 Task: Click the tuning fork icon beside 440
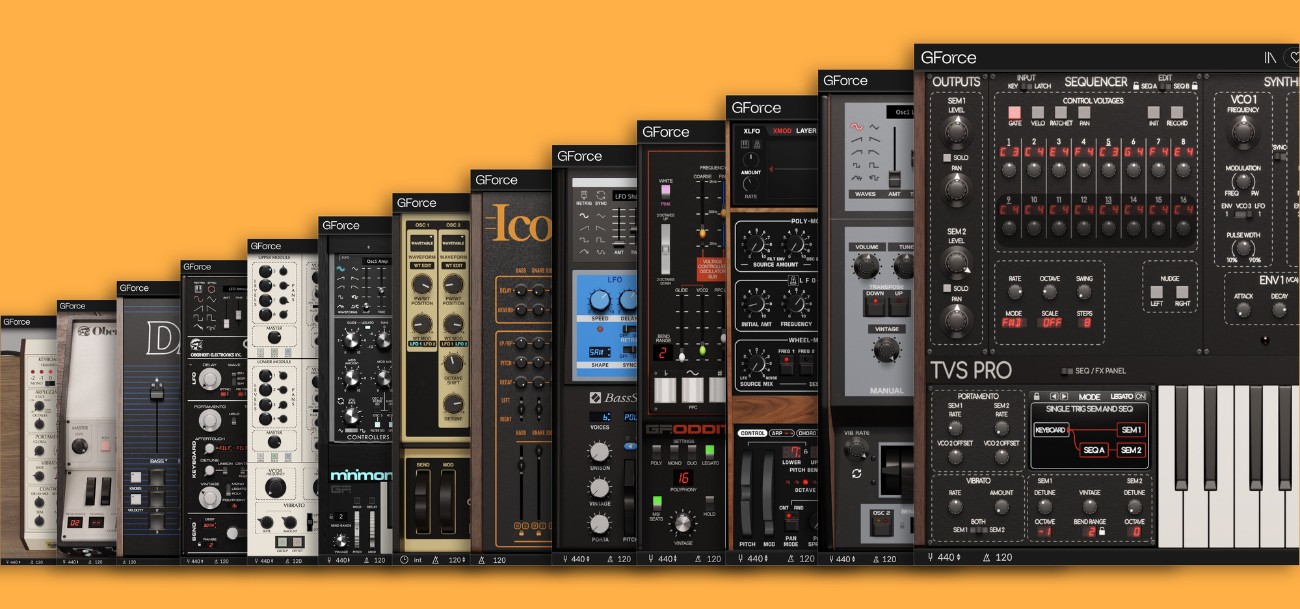(930, 557)
